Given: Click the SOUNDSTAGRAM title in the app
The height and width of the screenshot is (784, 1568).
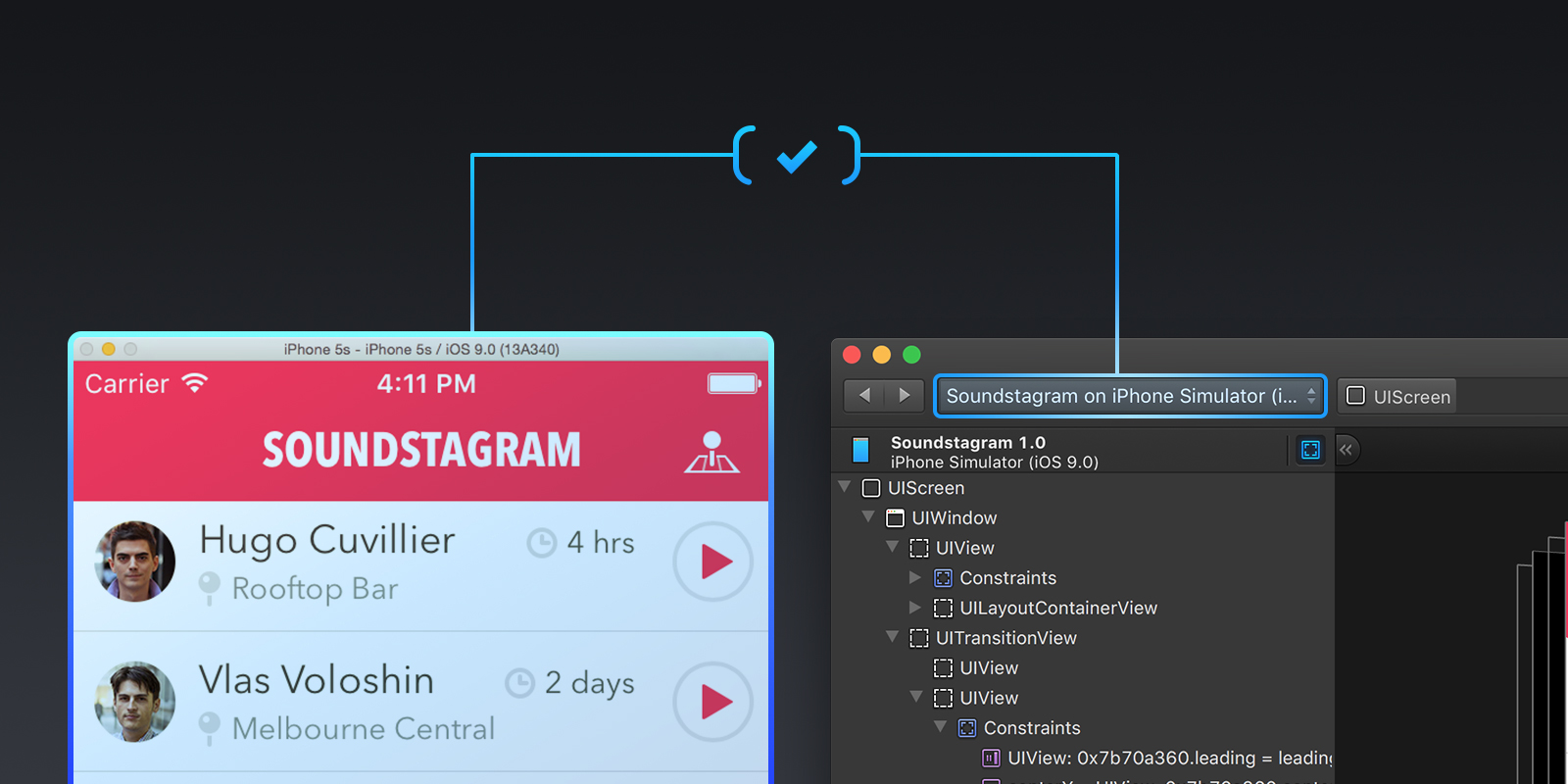Looking at the screenshot, I should click(x=421, y=451).
